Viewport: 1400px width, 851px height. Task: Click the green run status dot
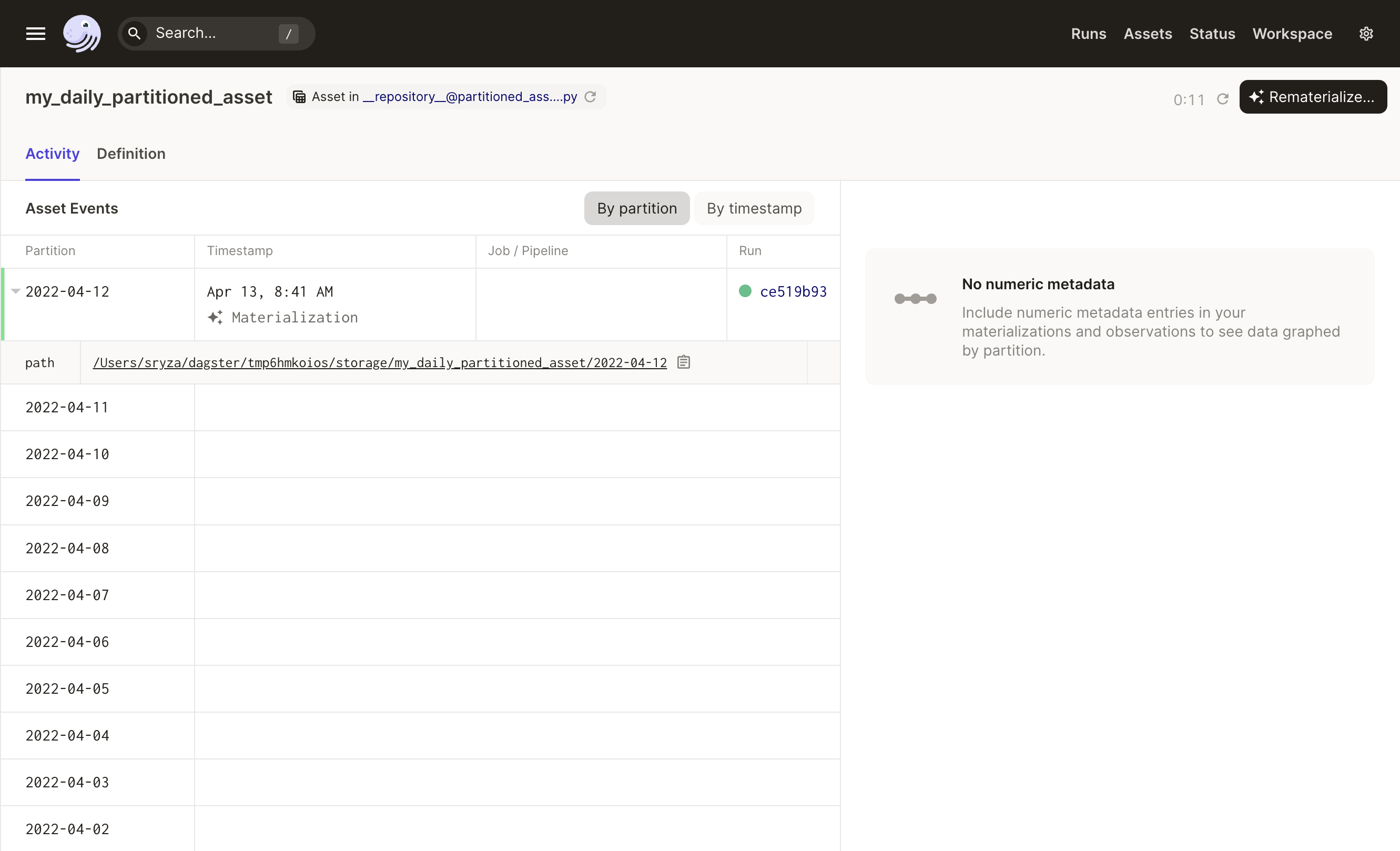[x=745, y=291]
